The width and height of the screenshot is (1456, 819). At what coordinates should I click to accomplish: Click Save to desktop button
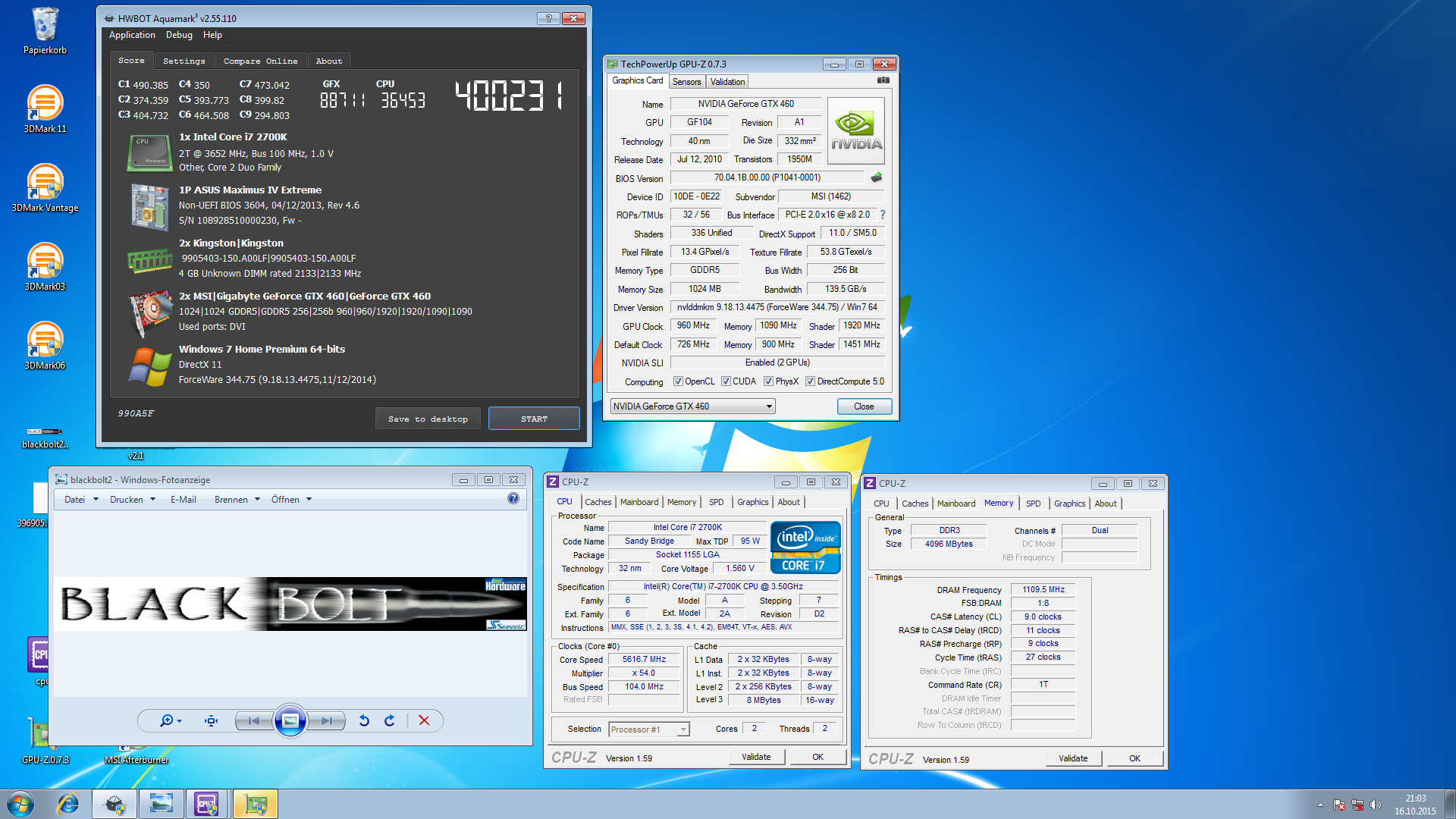428,419
